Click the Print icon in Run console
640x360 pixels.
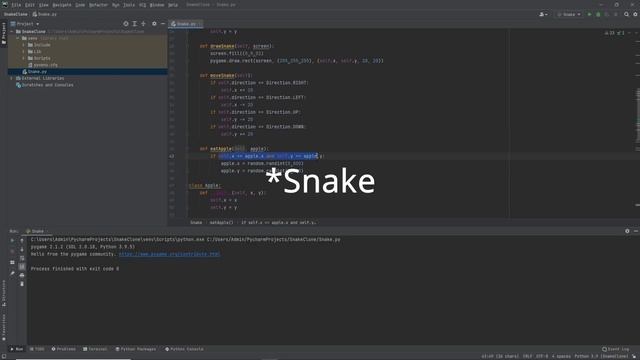pyautogui.click(x=22, y=275)
